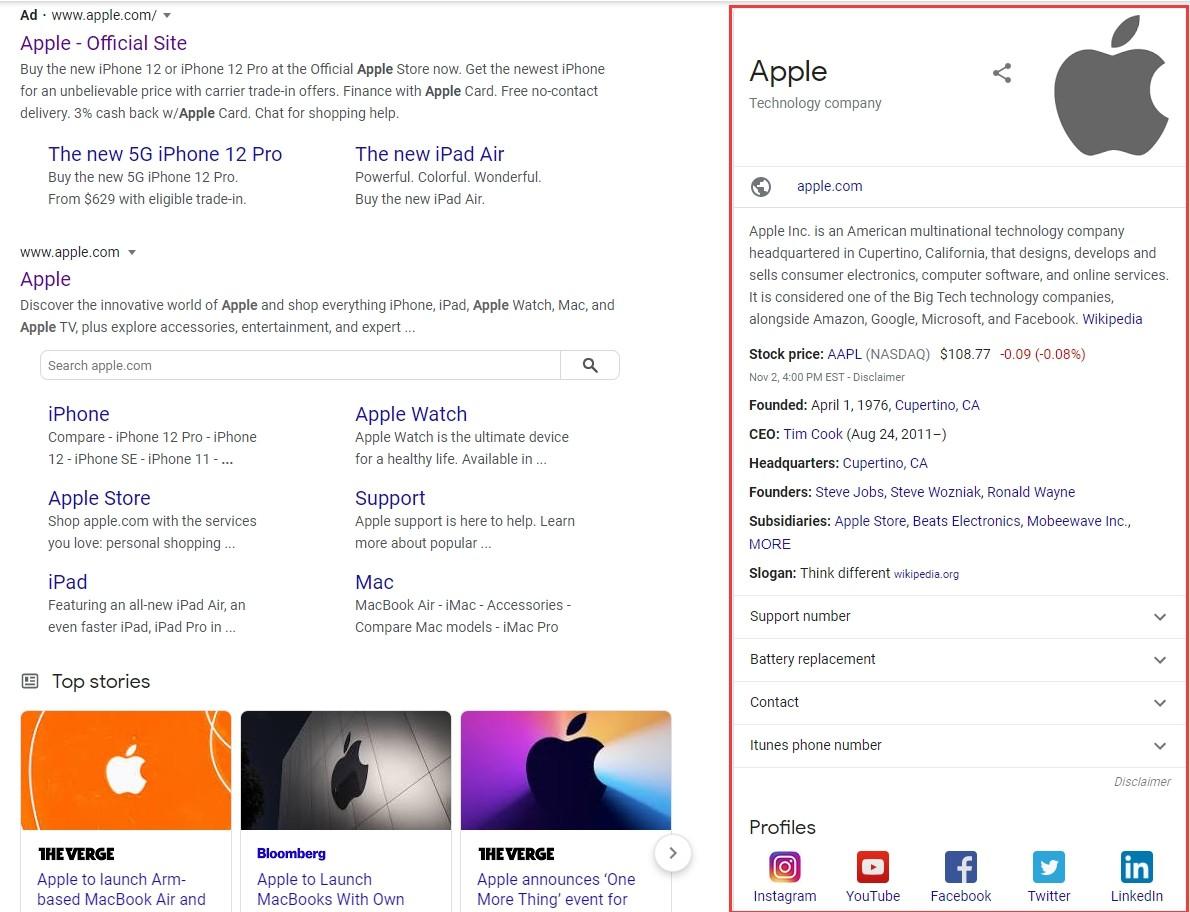1190x912 pixels.
Task: Open dropdown arrow beside organic www.apple.com URL
Action: pos(132,252)
